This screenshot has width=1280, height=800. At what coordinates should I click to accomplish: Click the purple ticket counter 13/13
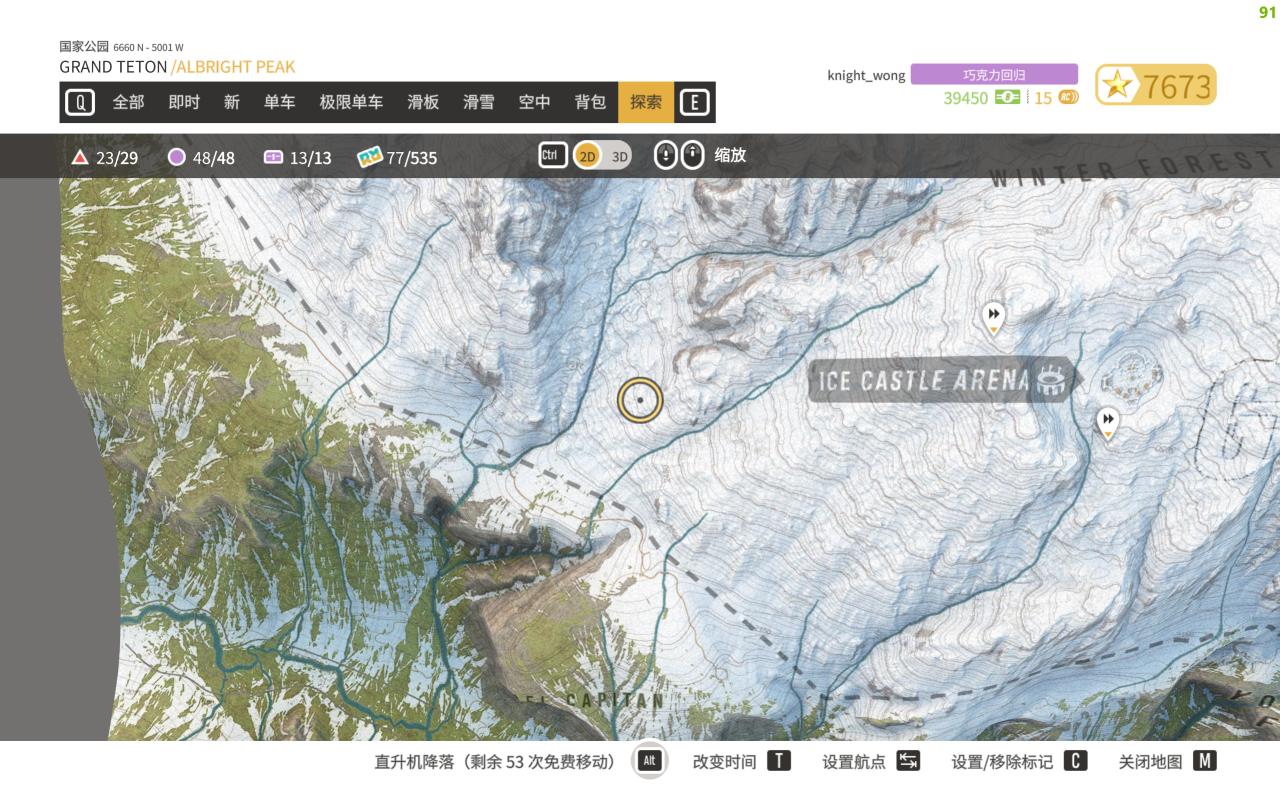click(297, 157)
